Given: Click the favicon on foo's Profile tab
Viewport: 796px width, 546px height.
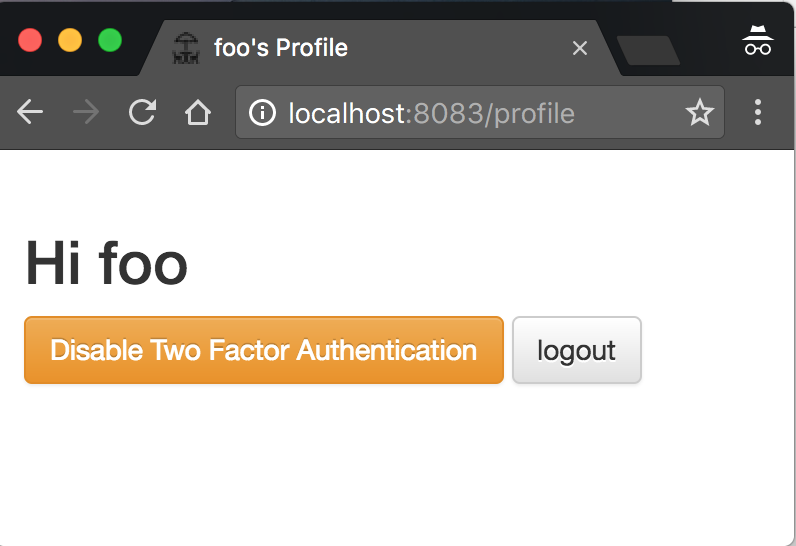Looking at the screenshot, I should (186, 47).
